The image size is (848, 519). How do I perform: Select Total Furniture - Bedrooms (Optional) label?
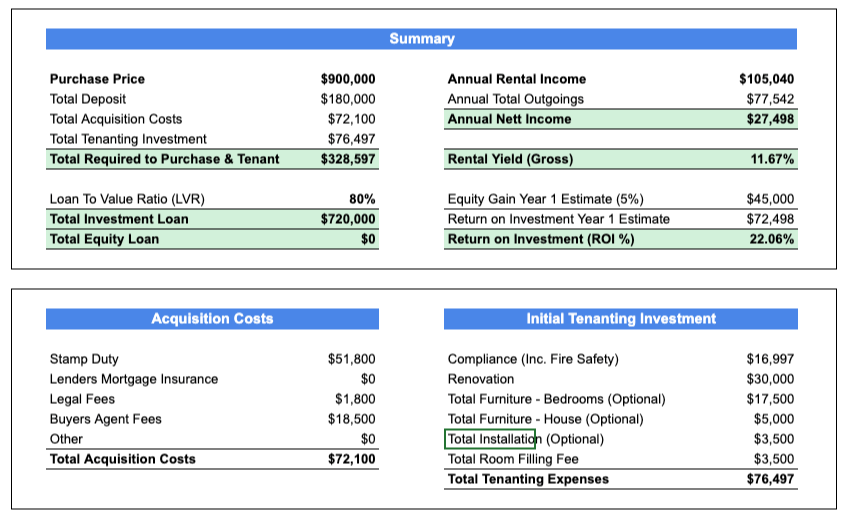point(556,399)
